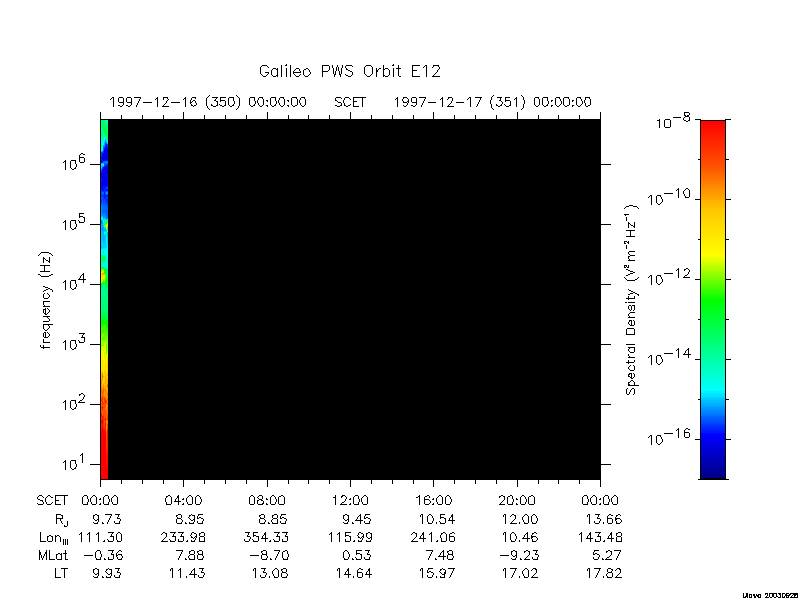Click the R_J value "10.54"
Image resolution: width=800 pixels, height=600 pixels.
click(437, 519)
